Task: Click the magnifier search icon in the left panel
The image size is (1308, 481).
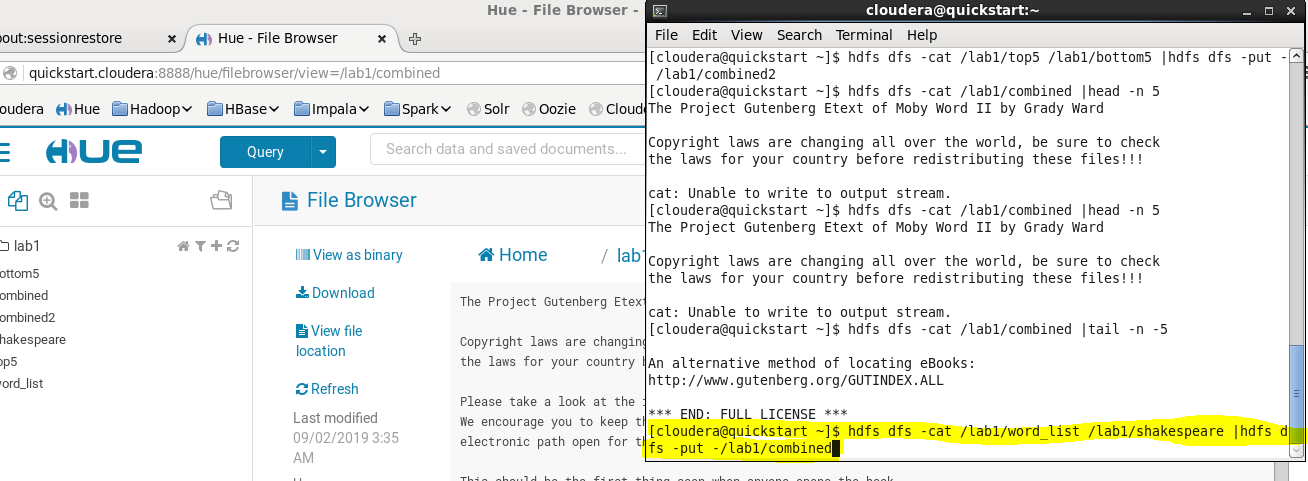Action: click(48, 201)
